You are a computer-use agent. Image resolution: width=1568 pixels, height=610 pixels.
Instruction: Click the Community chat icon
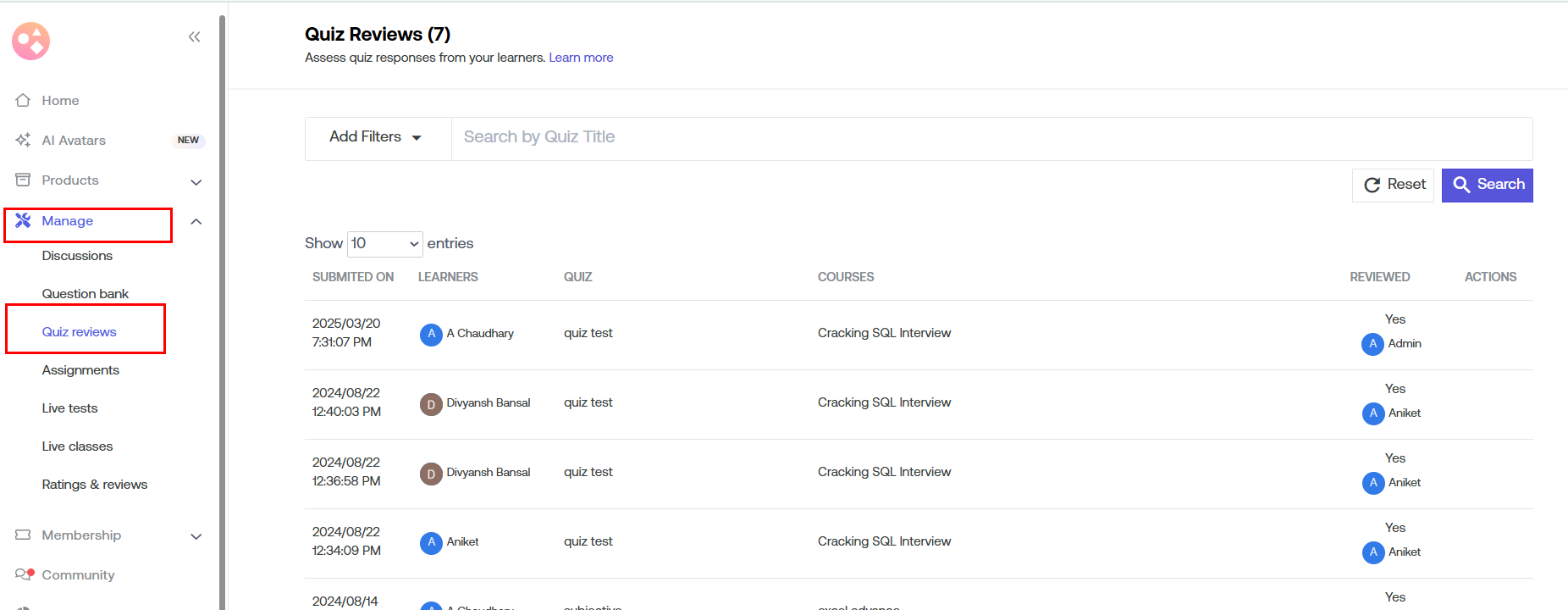[24, 574]
